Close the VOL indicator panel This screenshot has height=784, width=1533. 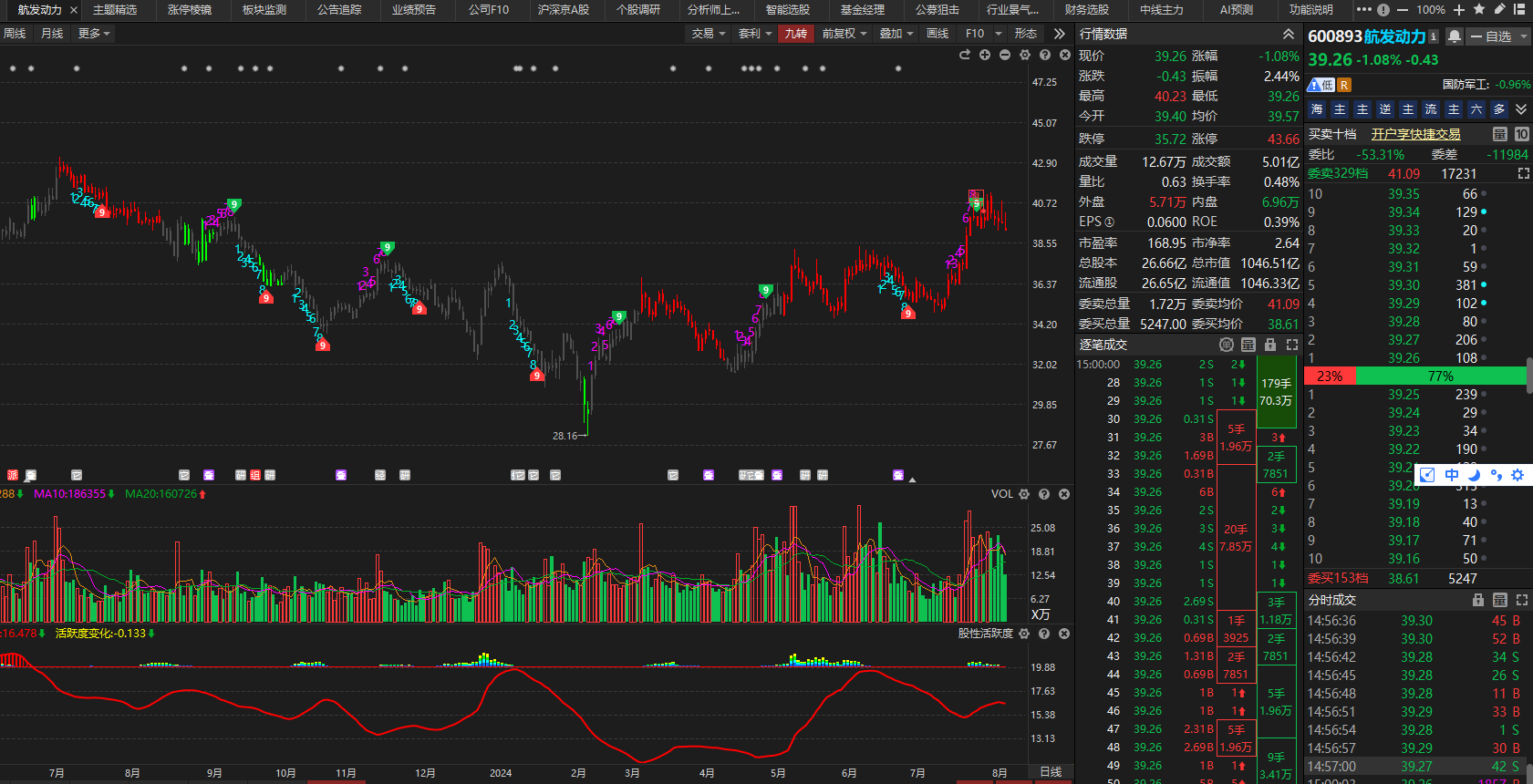coord(1064,494)
